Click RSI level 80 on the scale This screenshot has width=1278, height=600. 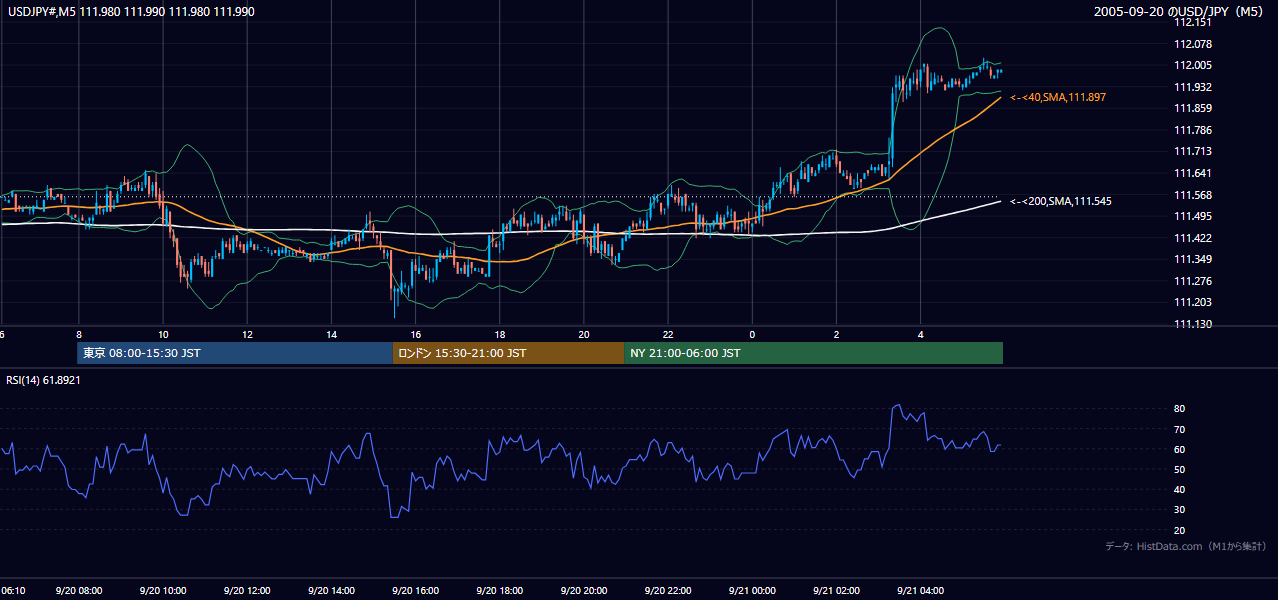coord(1180,409)
